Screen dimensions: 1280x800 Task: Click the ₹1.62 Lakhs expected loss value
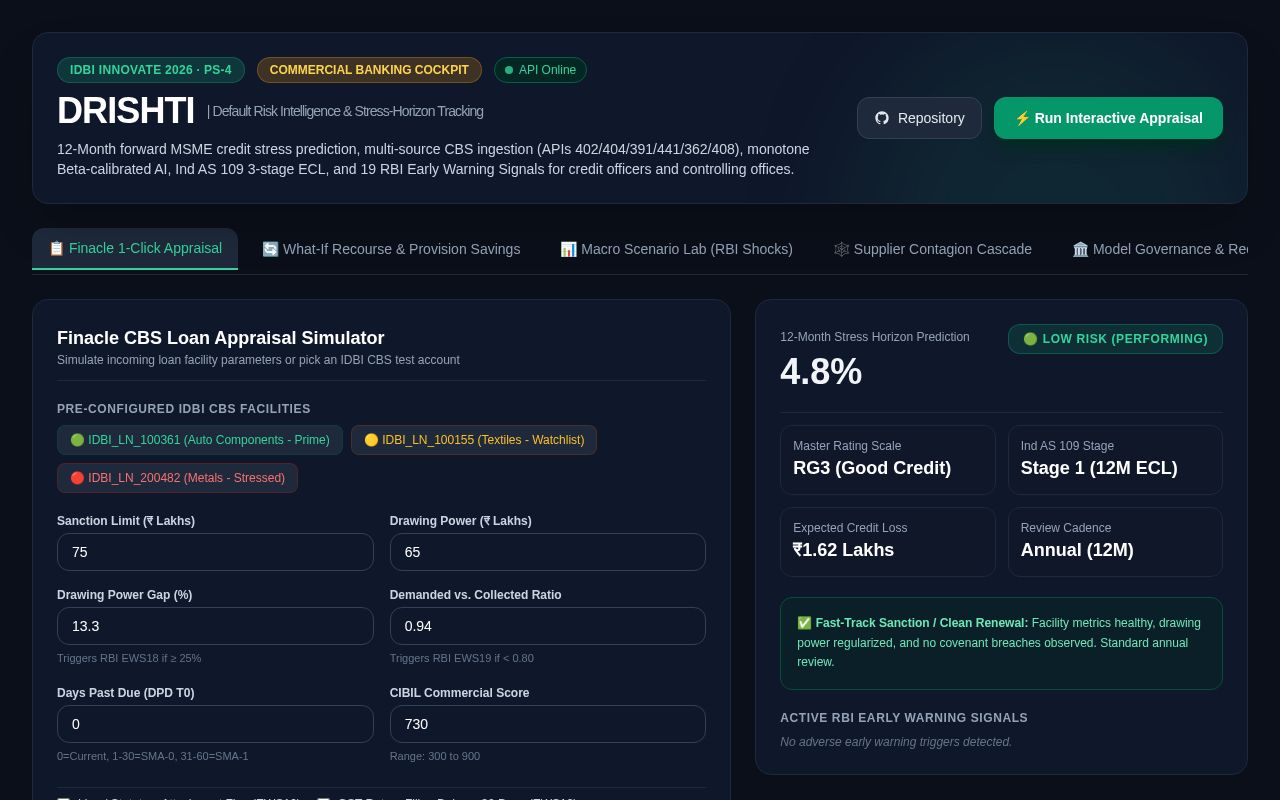844,550
